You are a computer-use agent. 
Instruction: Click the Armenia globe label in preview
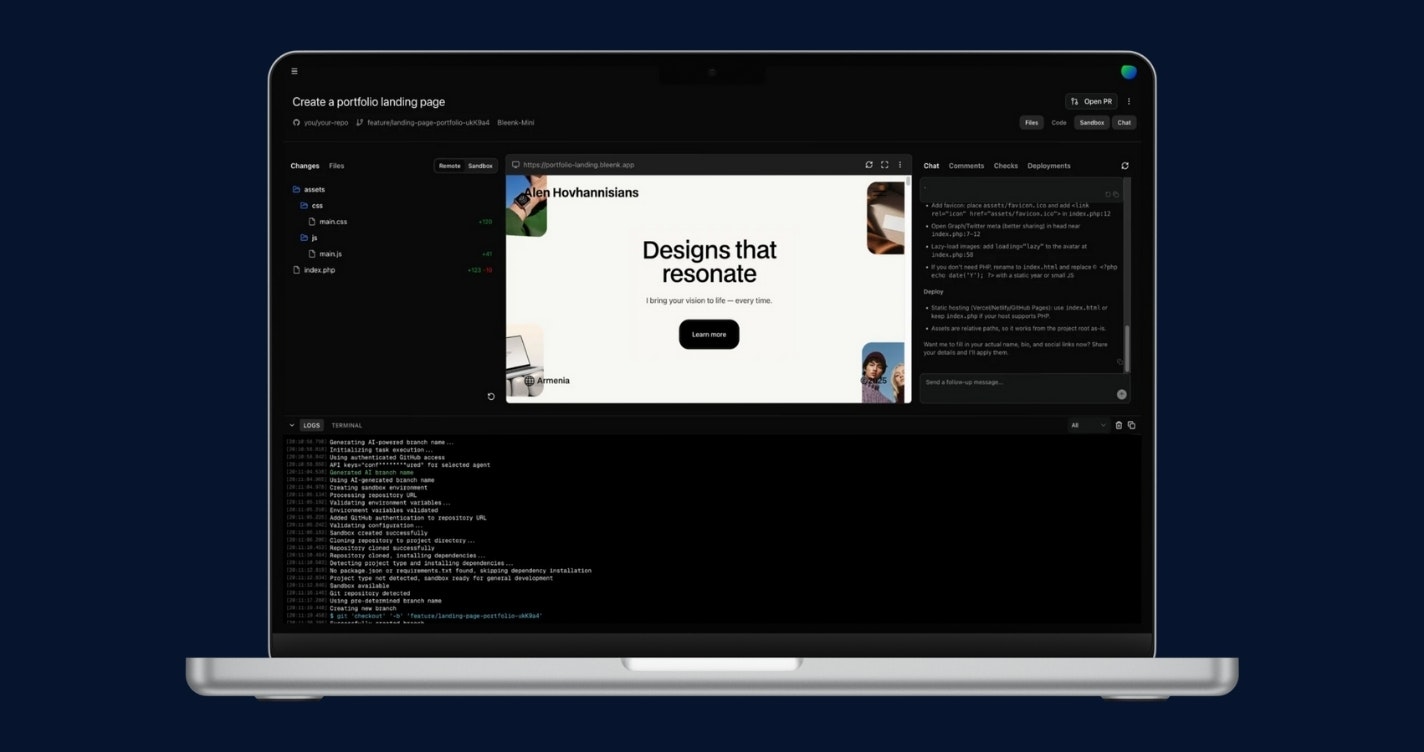pyautogui.click(x=547, y=381)
